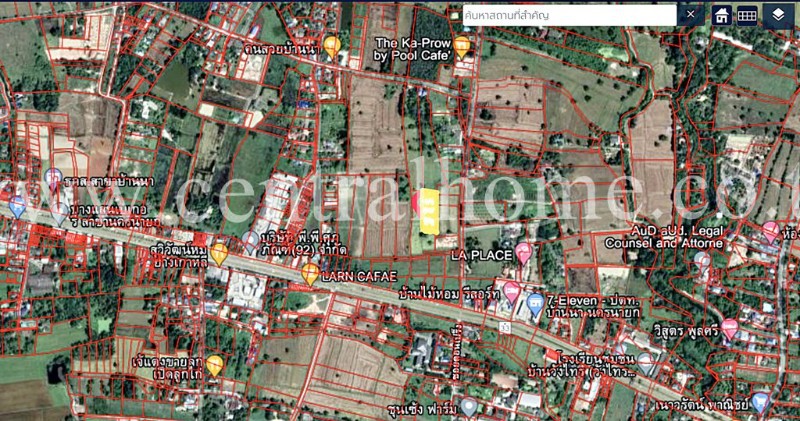This screenshot has height=421, width=800.
Task: Select The Ka-Prow by Pool Cafe' marker
Action: point(461,45)
